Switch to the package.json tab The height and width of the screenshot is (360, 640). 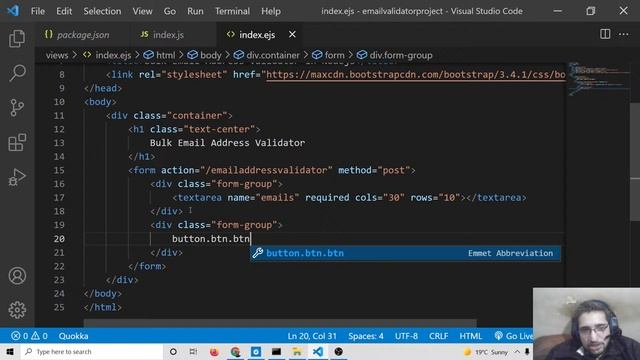click(83, 35)
